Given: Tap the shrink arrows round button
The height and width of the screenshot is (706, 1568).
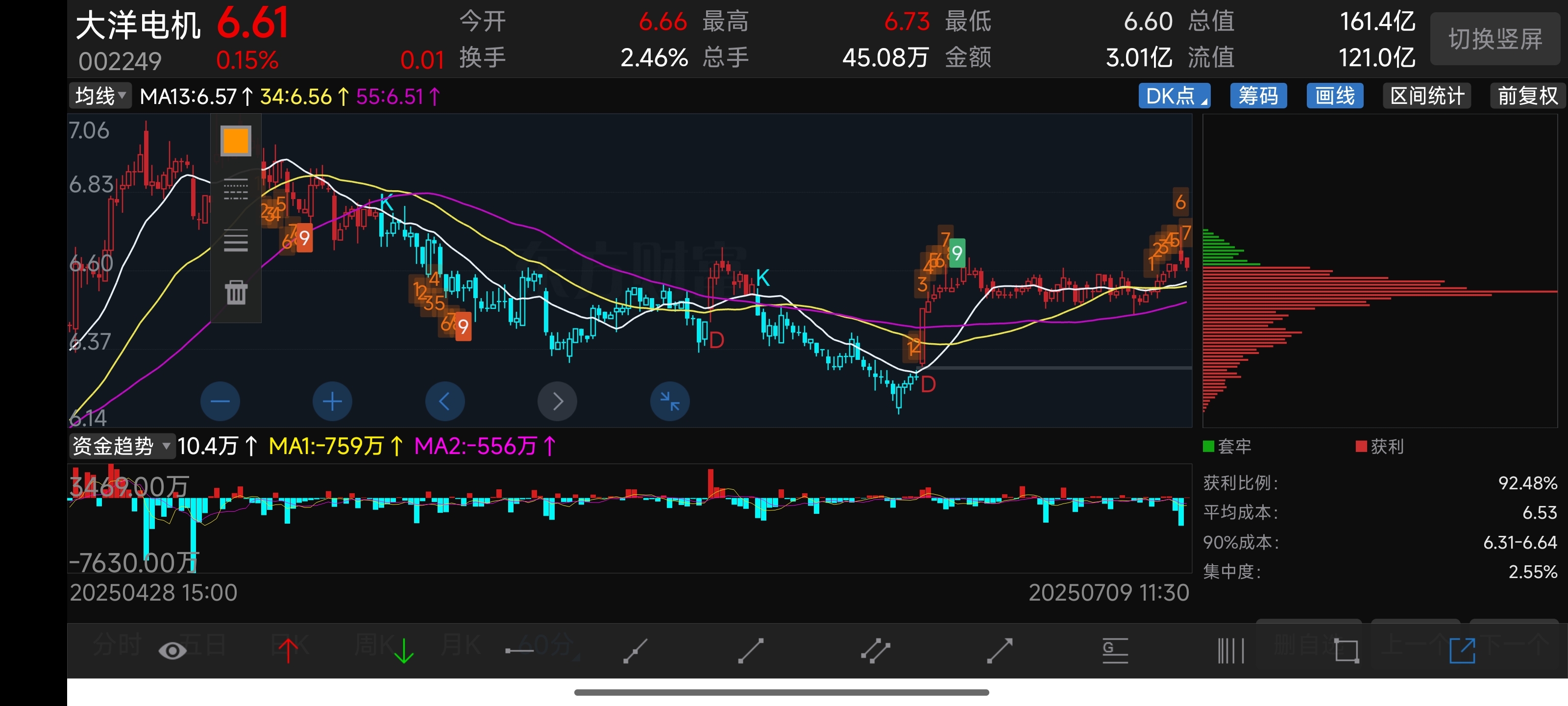Looking at the screenshot, I should (x=669, y=402).
